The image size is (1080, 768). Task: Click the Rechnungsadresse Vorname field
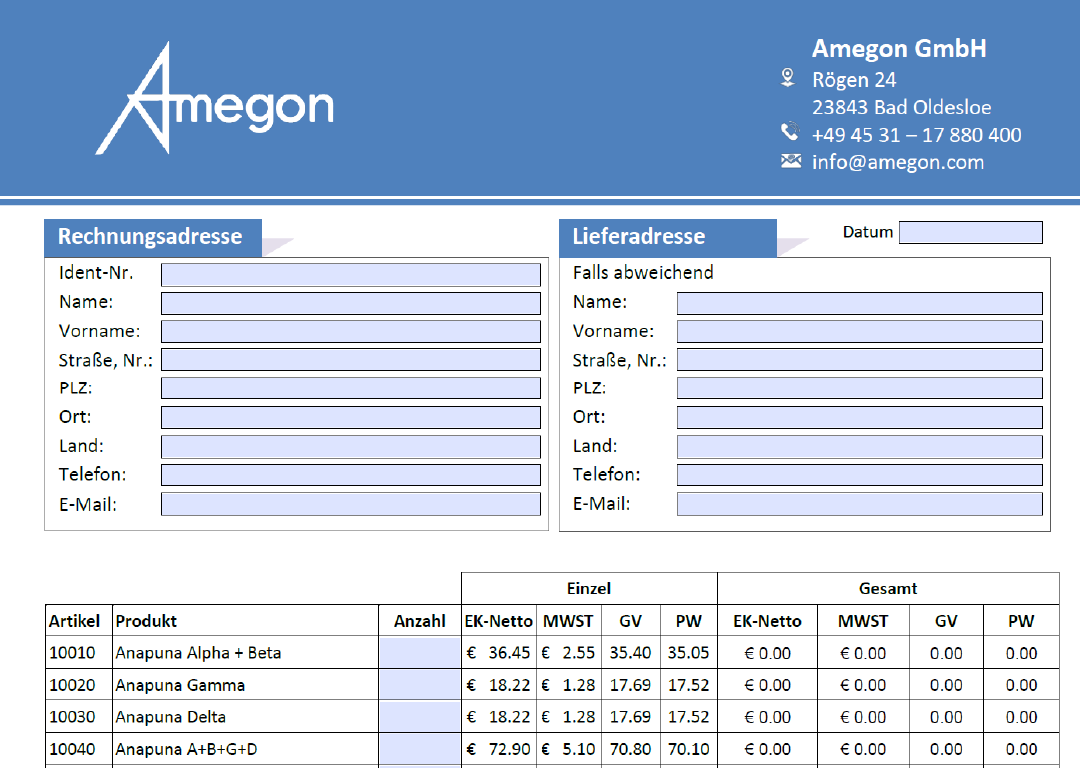350,331
